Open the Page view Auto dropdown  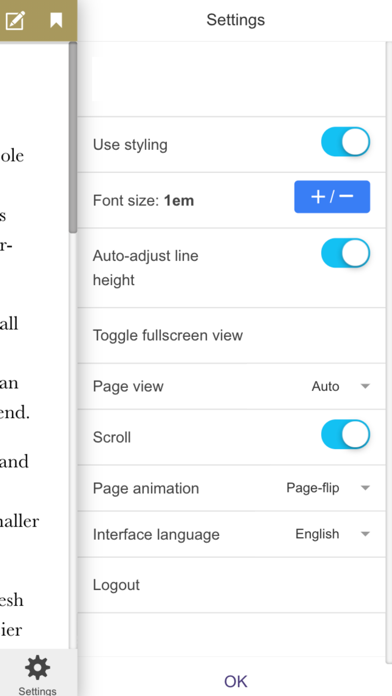[341, 386]
